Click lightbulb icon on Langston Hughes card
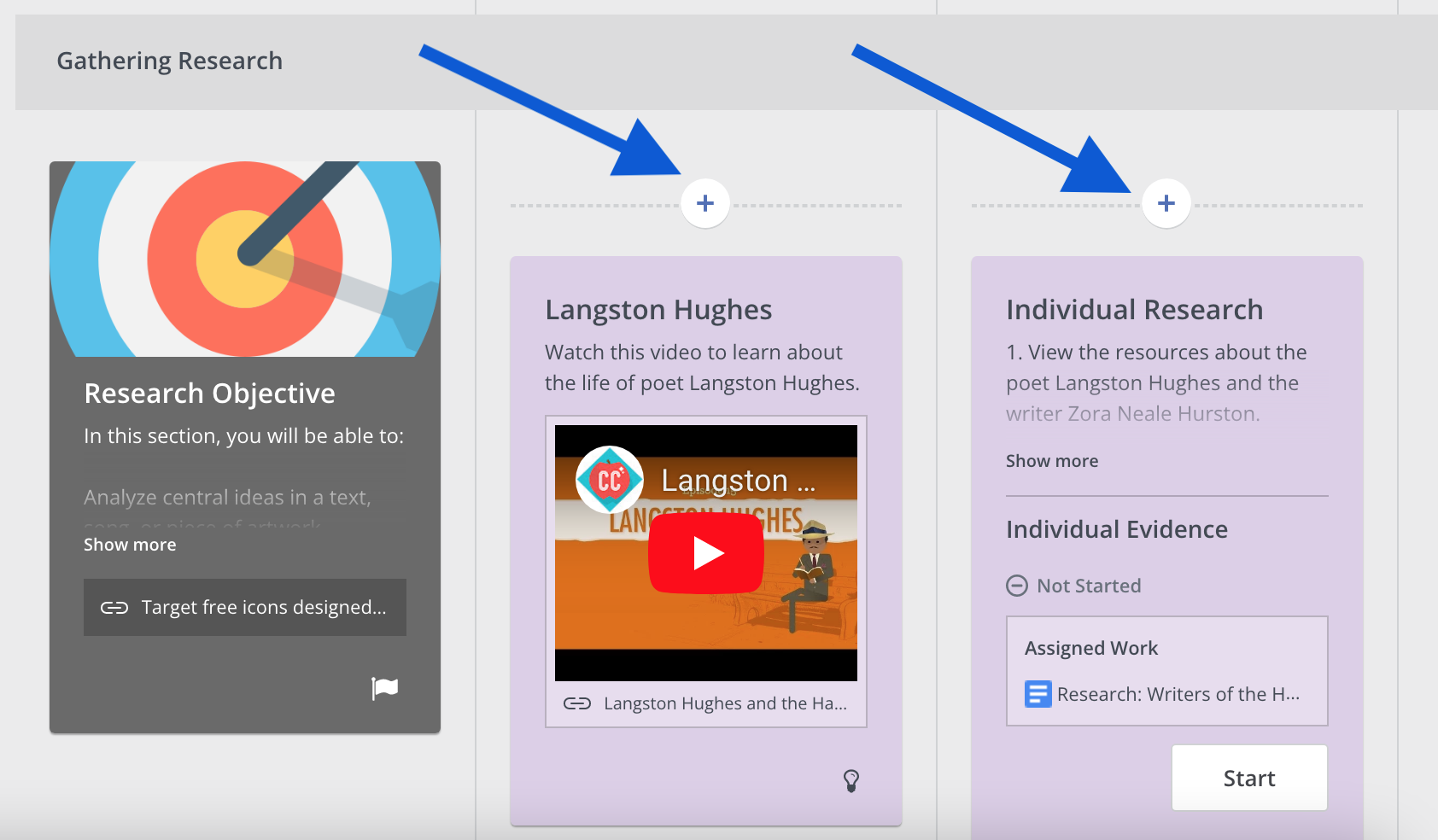The image size is (1438, 840). (851, 780)
